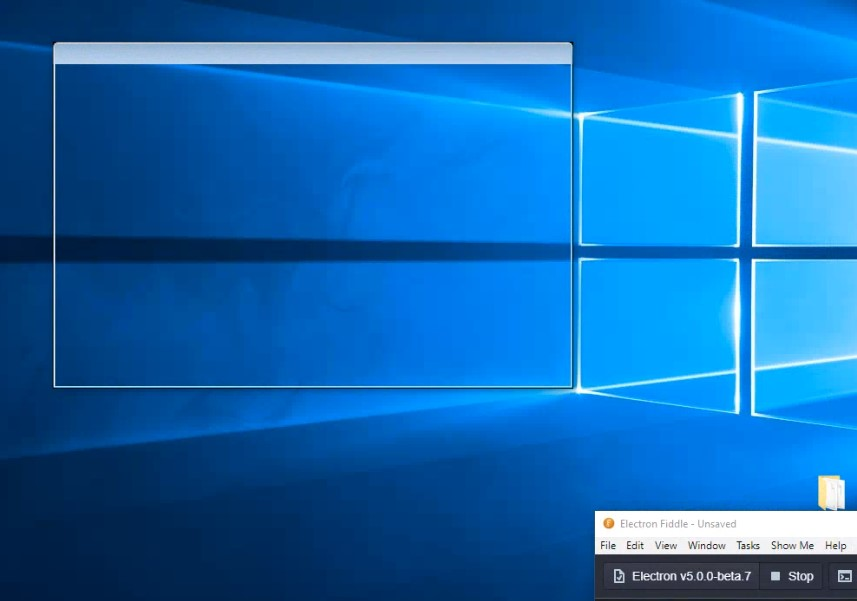The image size is (857, 601).
Task: Click the orange Electron Fiddle app icon
Action: [608, 523]
